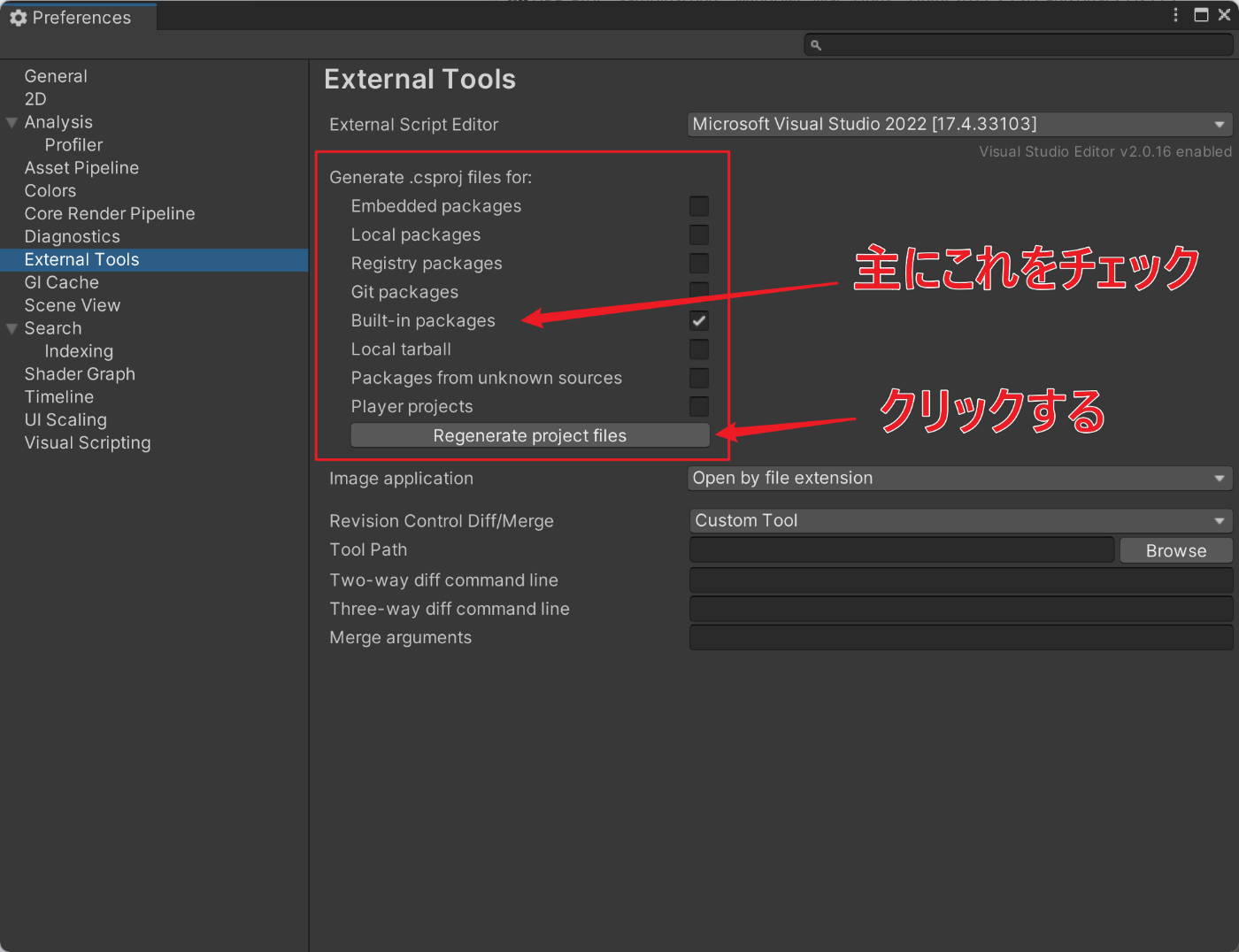Image resolution: width=1239 pixels, height=952 pixels.
Task: Click Two-way diff command line field
Action: (x=961, y=580)
